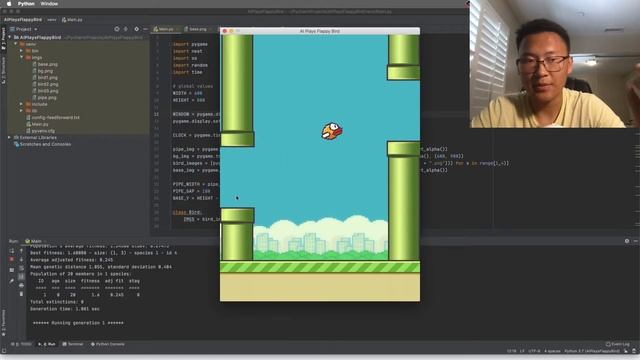Clear console with the trash icon

(x=21, y=294)
